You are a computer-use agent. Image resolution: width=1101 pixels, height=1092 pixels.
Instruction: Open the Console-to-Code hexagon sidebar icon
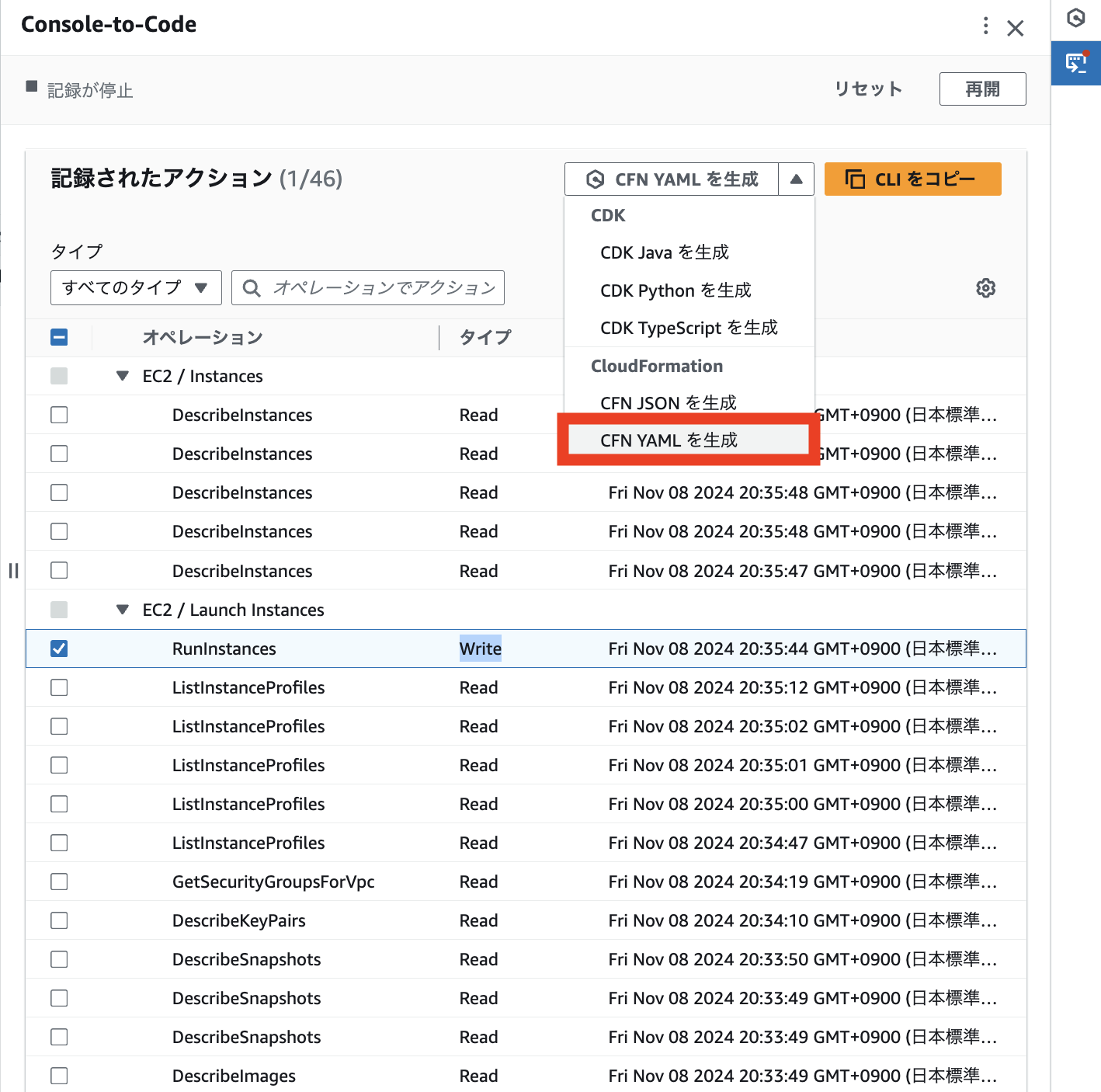(x=1075, y=18)
